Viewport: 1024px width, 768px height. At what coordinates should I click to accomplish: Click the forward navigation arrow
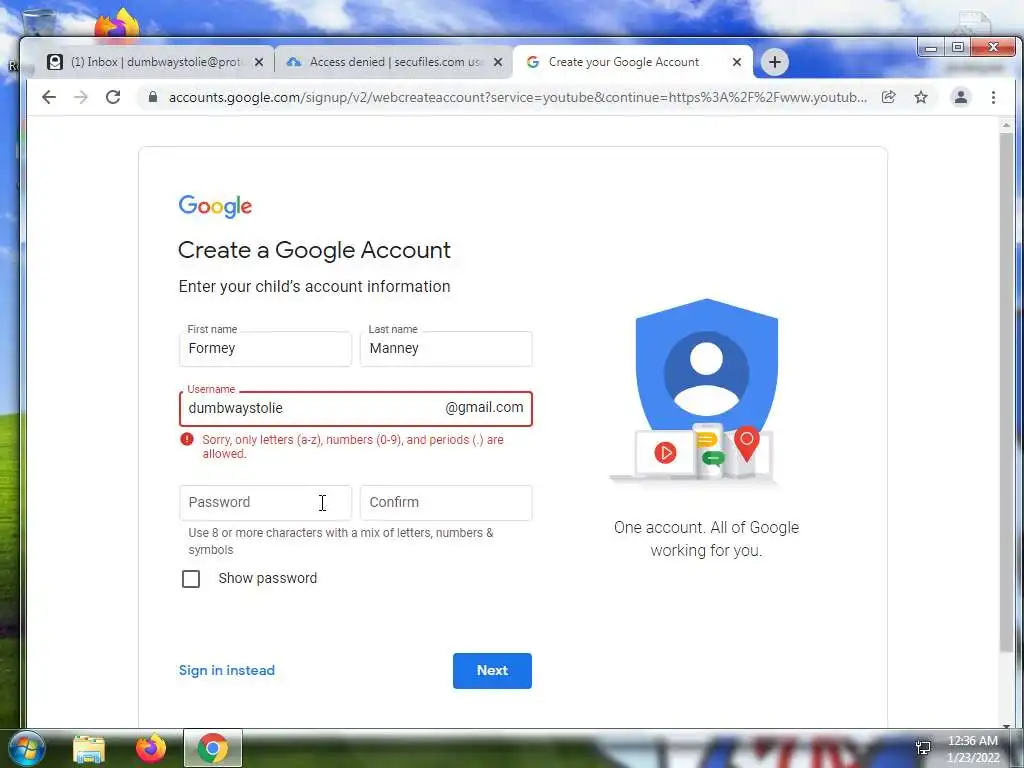coord(80,97)
